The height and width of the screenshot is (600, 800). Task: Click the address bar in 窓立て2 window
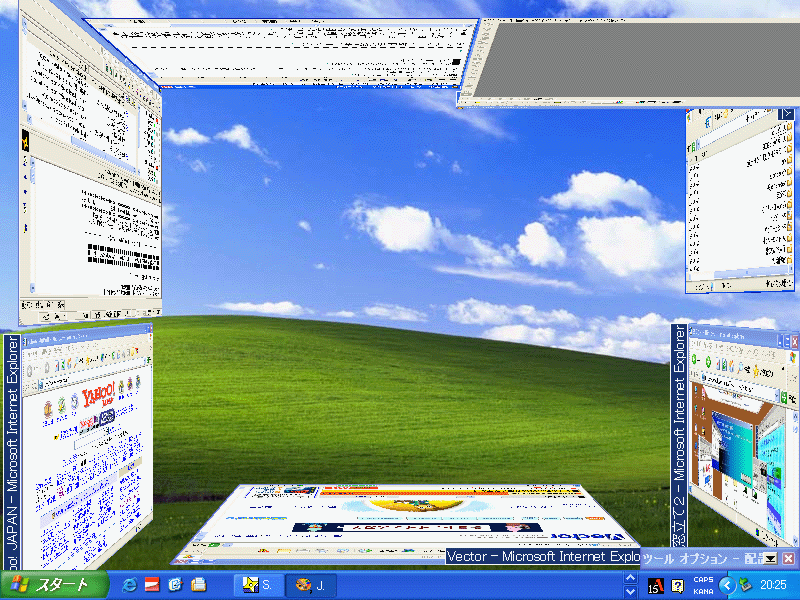coord(740,386)
